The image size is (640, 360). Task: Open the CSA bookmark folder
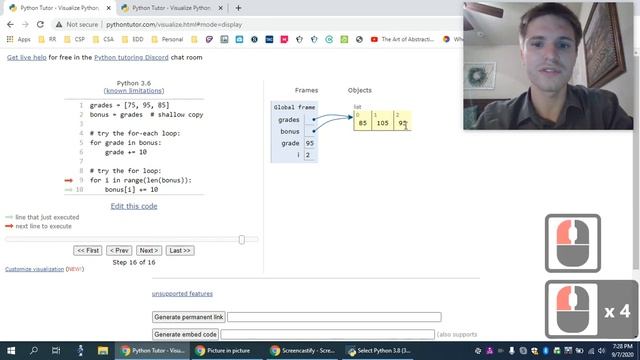click(103, 39)
